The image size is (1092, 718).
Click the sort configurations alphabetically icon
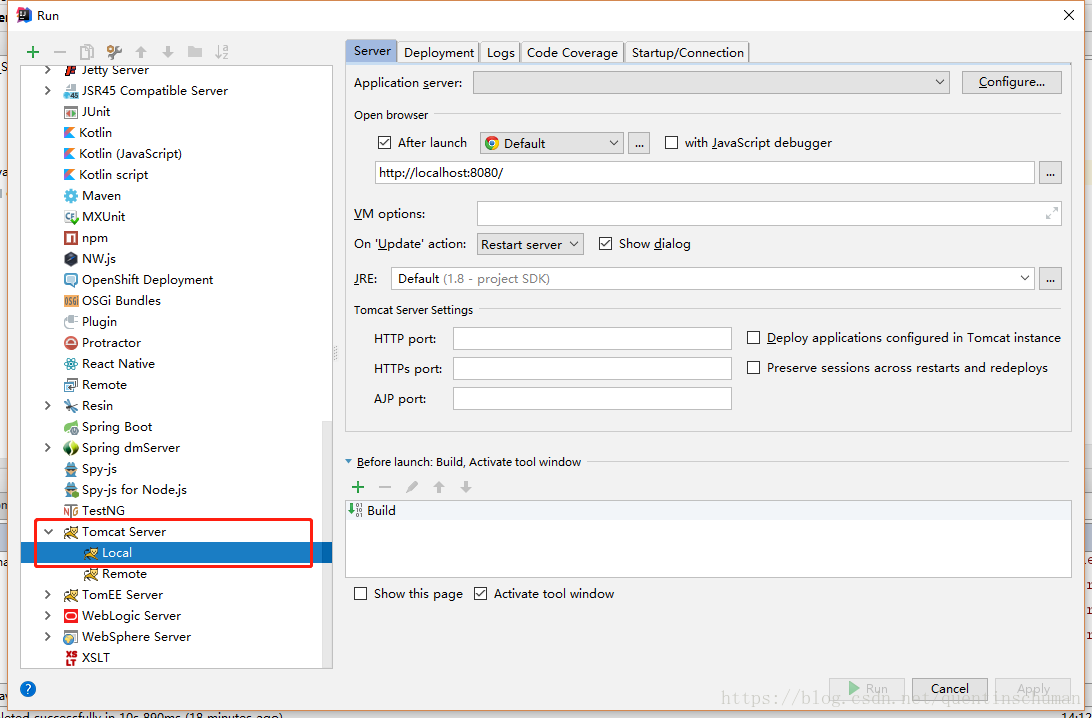(221, 52)
